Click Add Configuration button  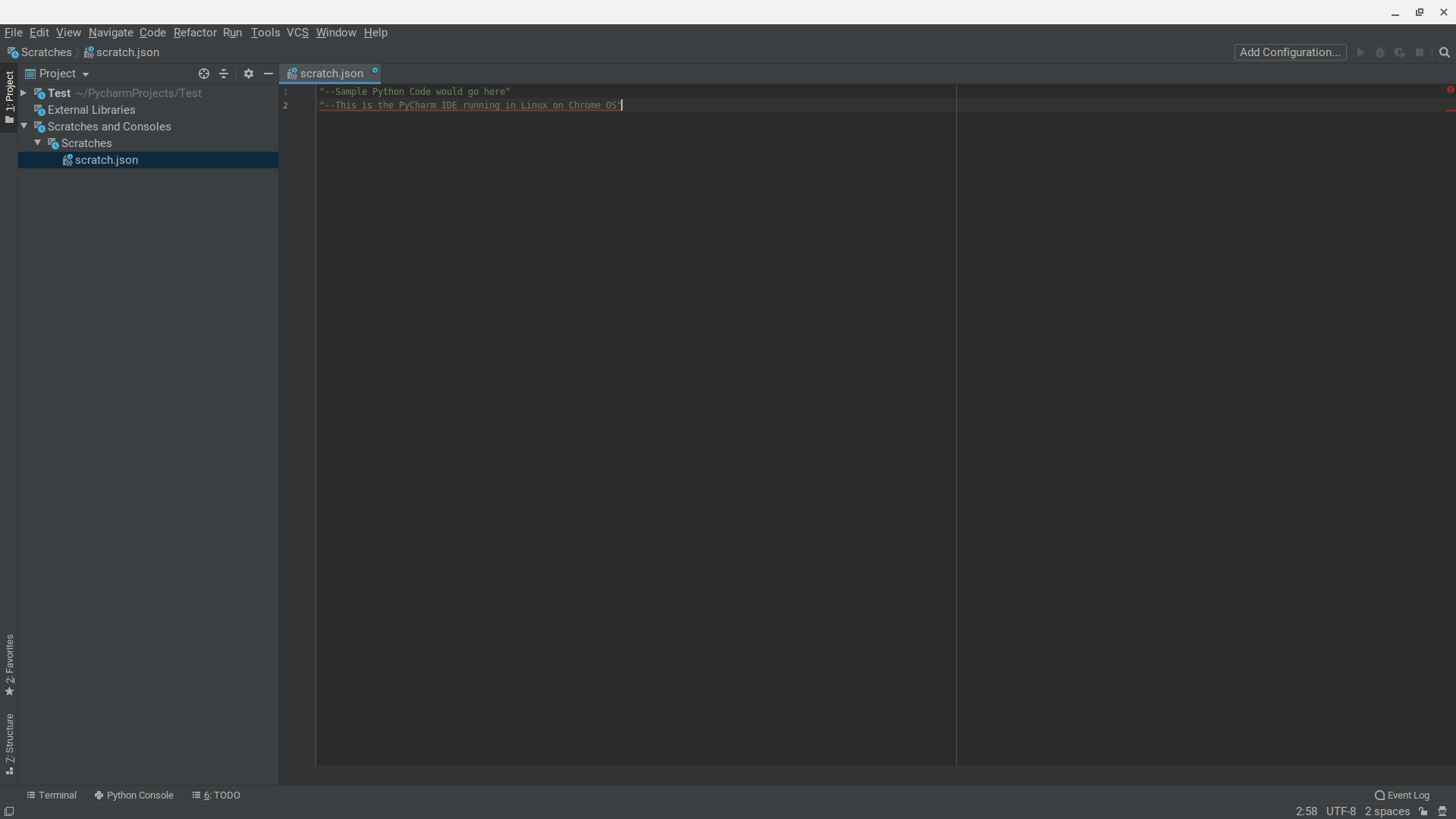pos(1289,52)
